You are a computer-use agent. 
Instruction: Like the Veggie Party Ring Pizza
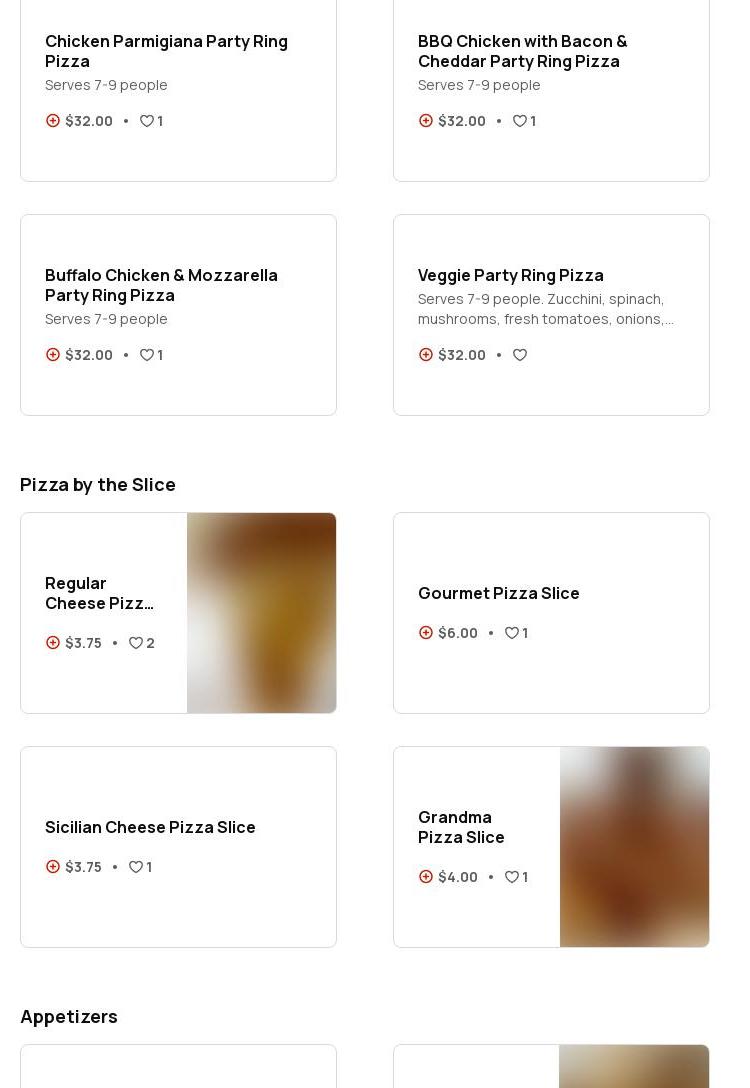(520, 355)
